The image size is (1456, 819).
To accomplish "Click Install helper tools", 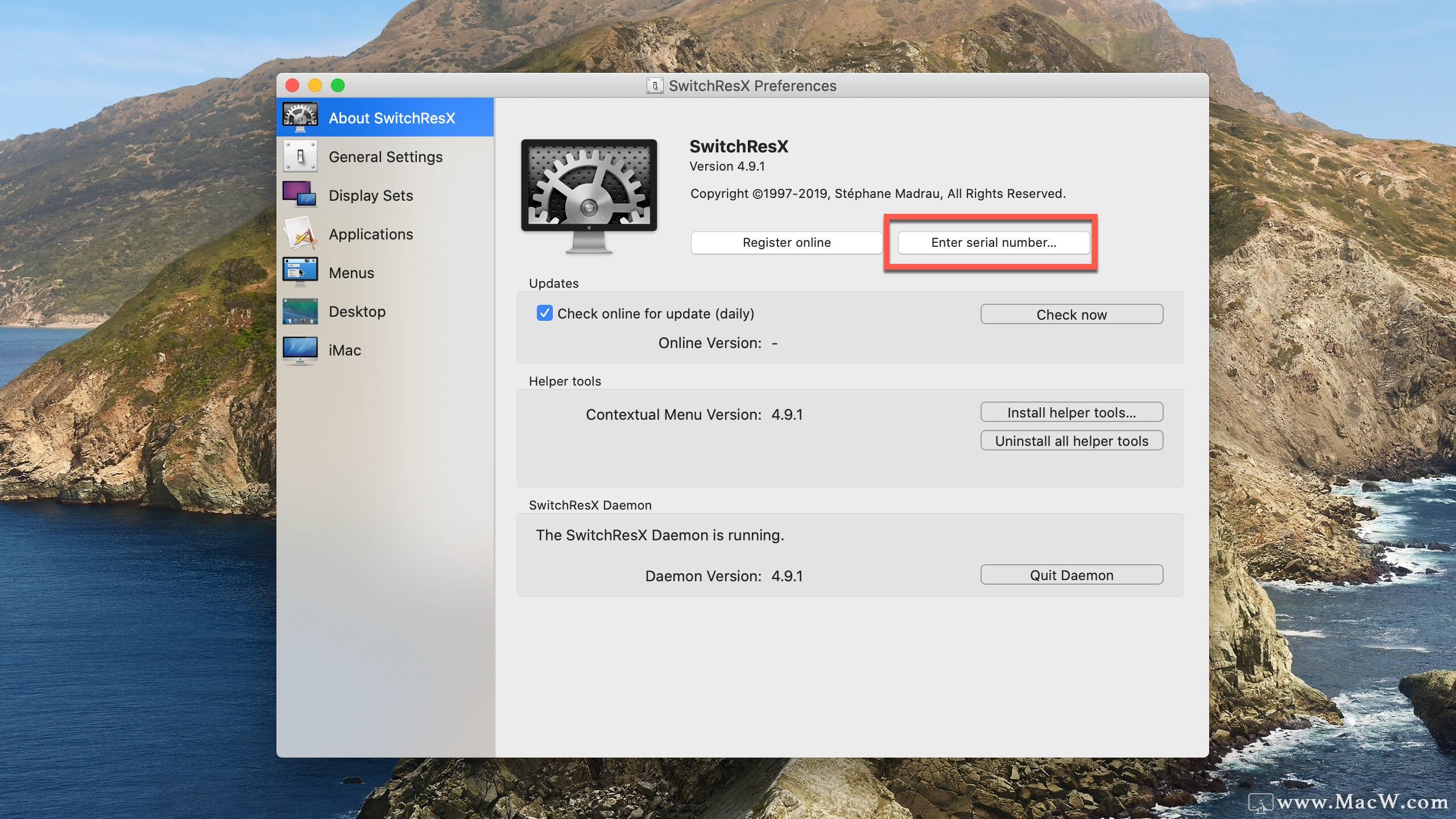I will pyautogui.click(x=1071, y=412).
